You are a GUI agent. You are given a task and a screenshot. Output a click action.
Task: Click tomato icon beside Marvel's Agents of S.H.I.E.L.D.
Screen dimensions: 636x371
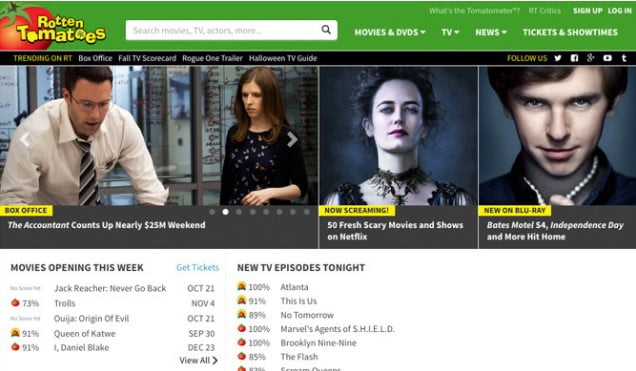242,328
